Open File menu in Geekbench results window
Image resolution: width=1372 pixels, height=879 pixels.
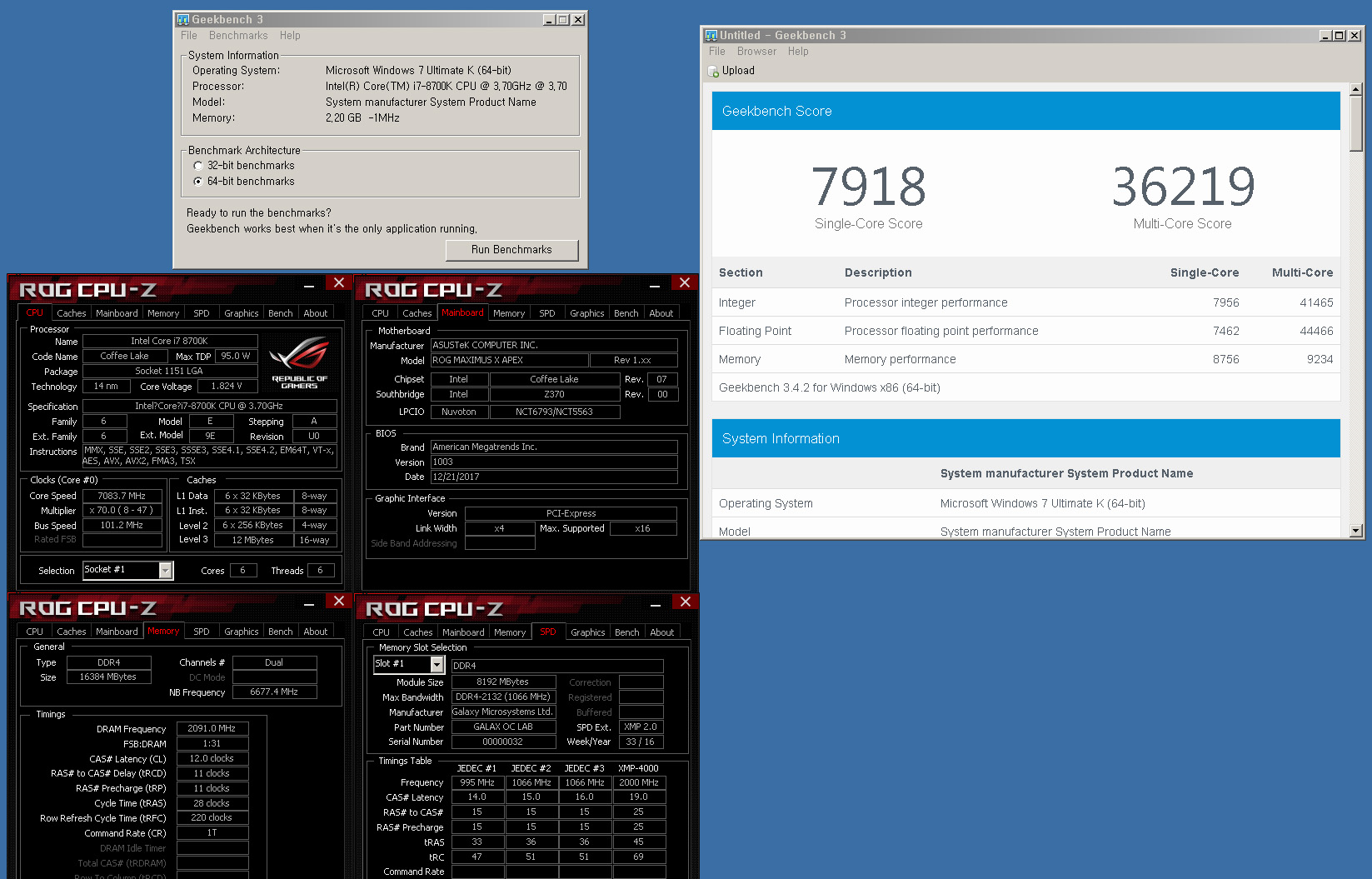coord(717,52)
